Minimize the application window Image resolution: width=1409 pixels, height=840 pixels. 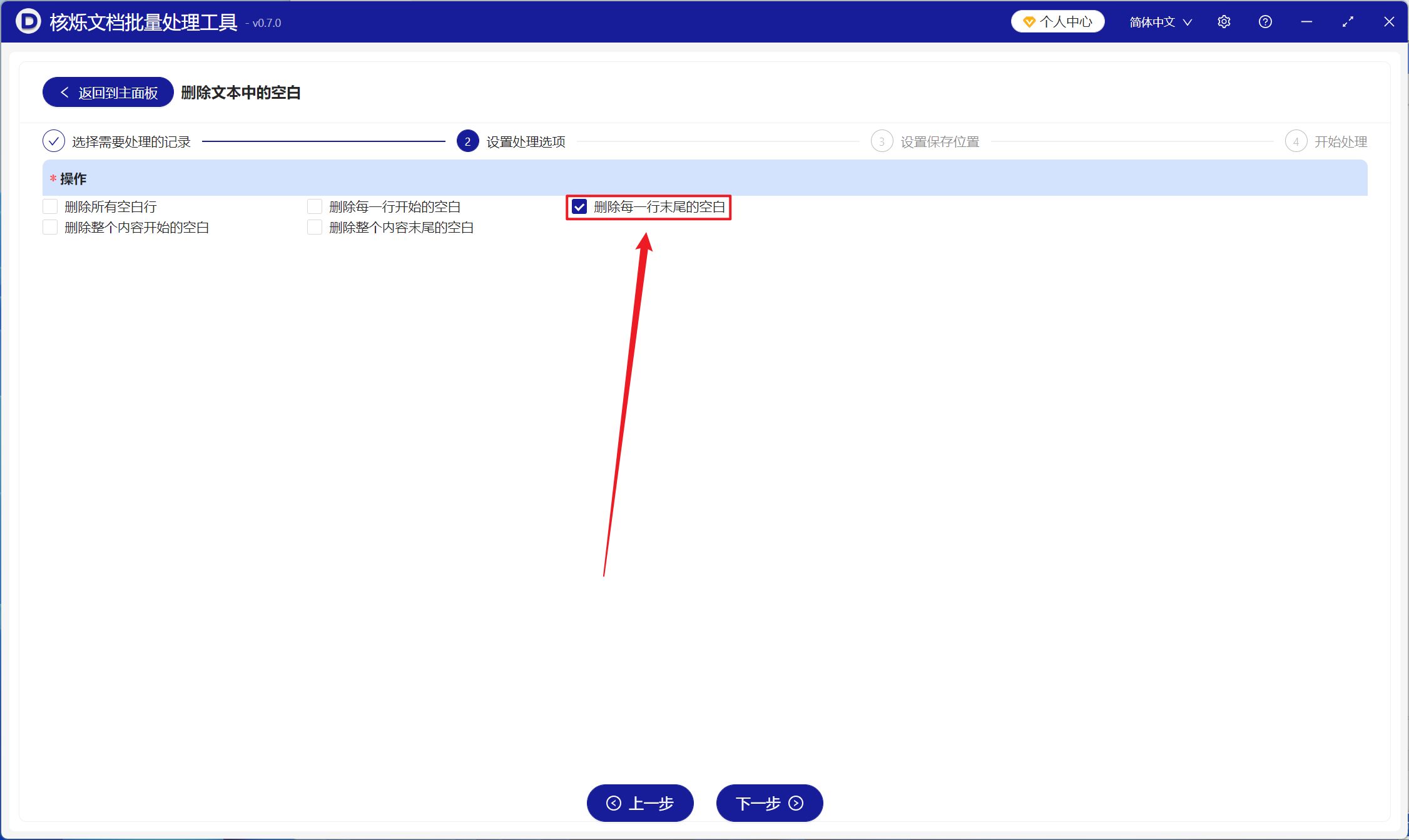(1306, 22)
